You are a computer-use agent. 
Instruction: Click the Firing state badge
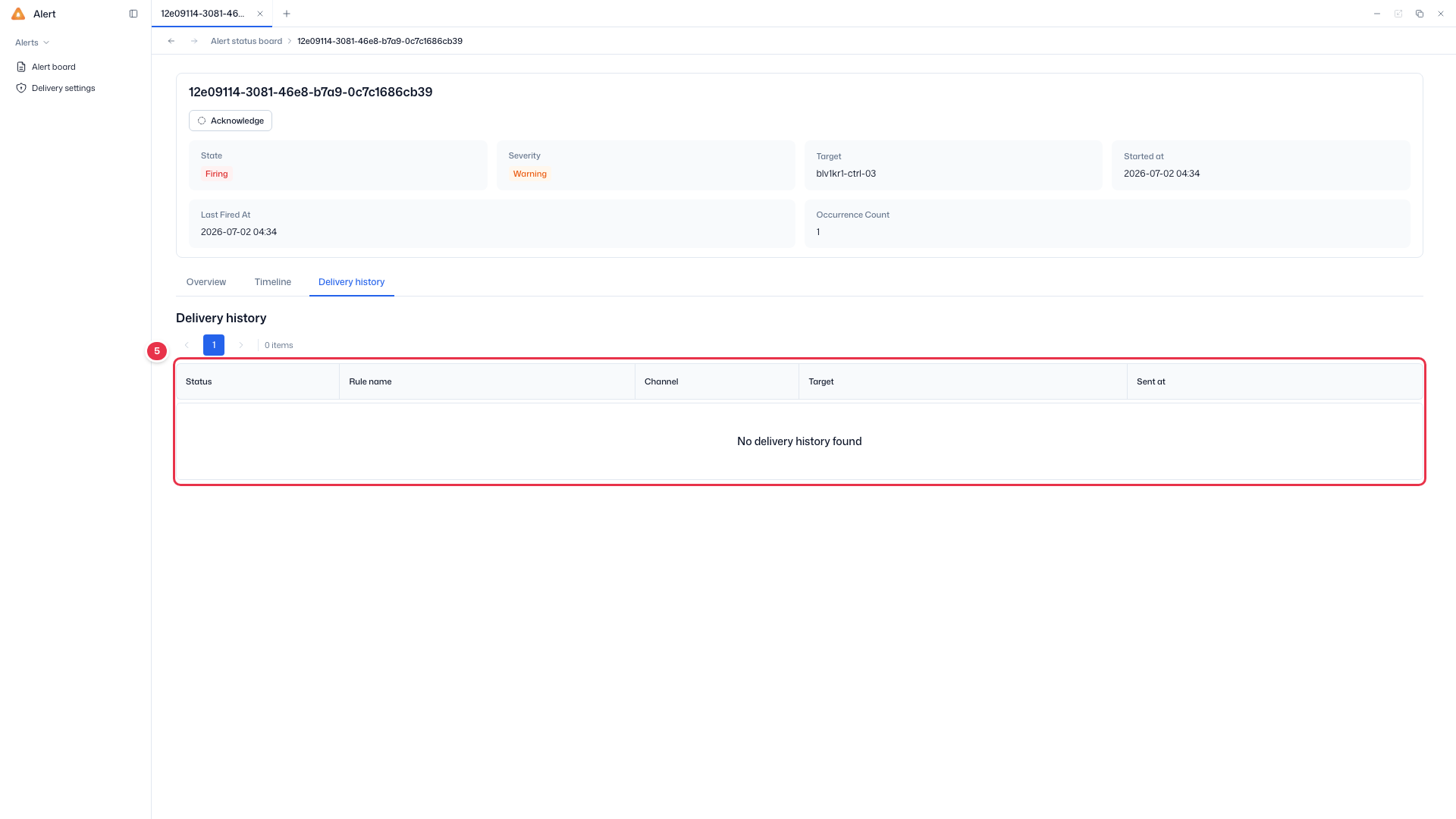tap(216, 174)
